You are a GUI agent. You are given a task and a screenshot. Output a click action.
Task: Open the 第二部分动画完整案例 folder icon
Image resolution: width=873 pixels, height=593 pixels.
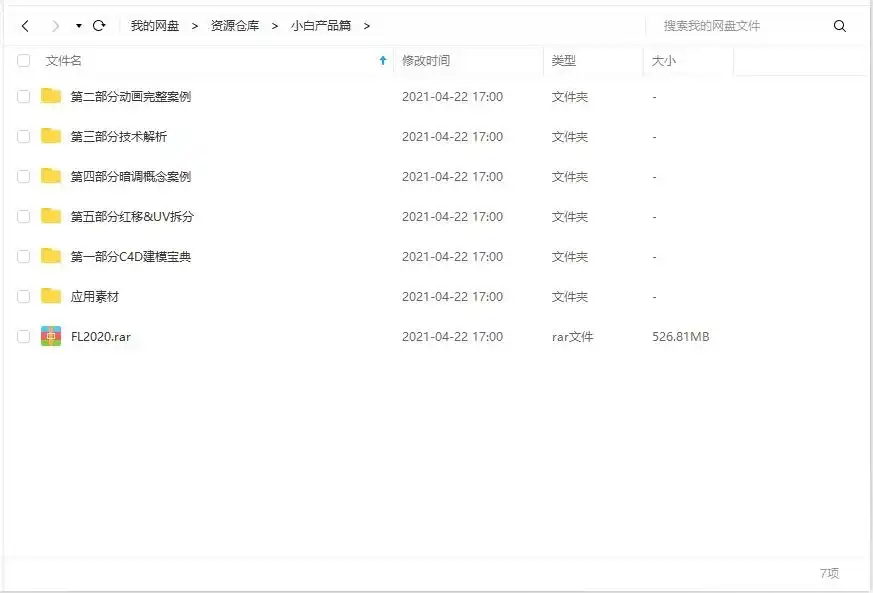click(49, 96)
